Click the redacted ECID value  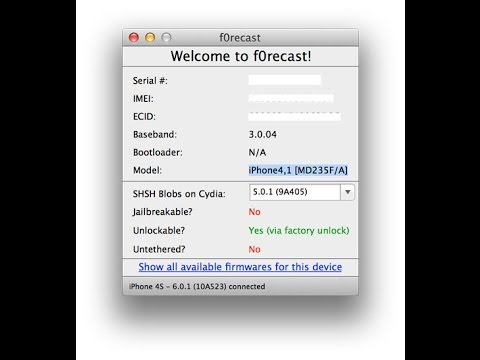click(295, 117)
